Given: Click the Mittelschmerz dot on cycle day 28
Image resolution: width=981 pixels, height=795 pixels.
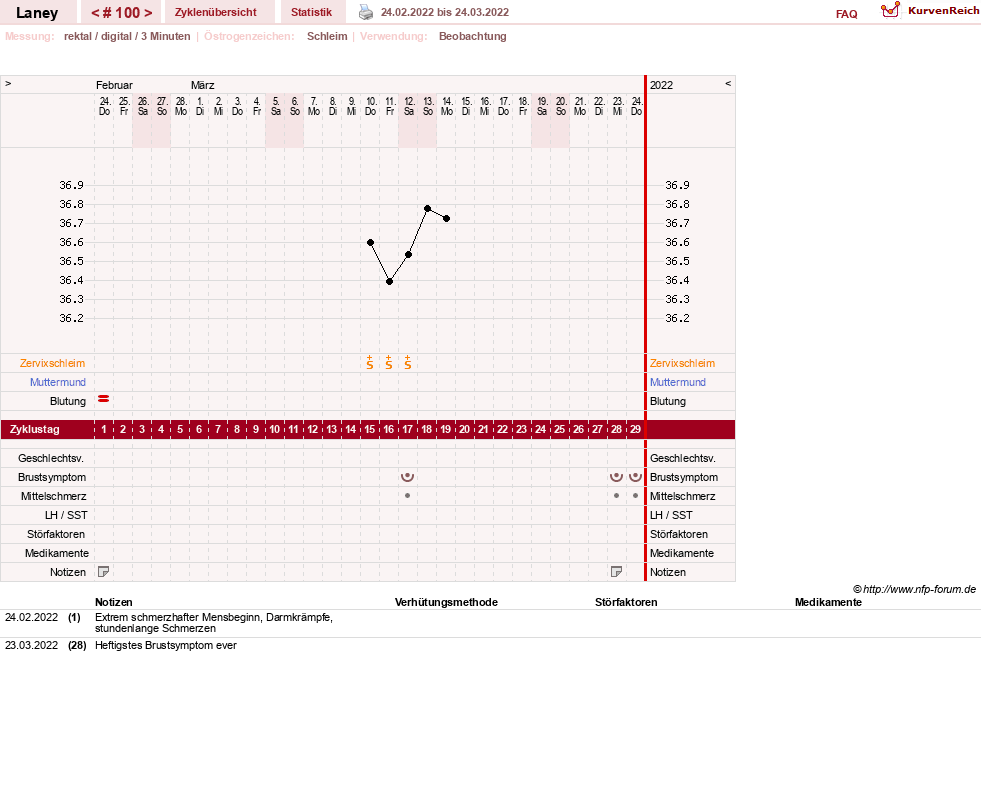Looking at the screenshot, I should [x=616, y=495].
